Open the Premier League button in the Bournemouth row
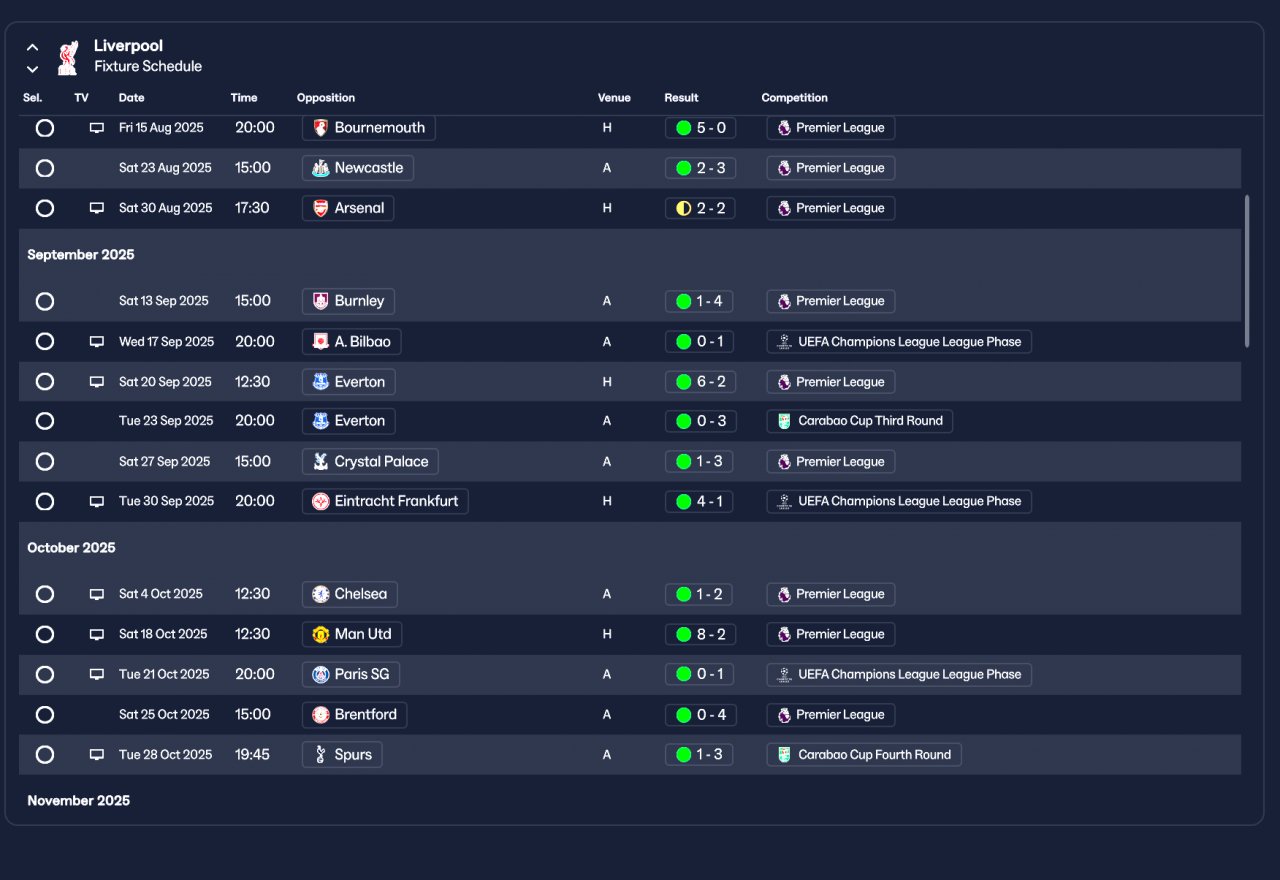Viewport: 1280px width, 880px height. (x=831, y=128)
